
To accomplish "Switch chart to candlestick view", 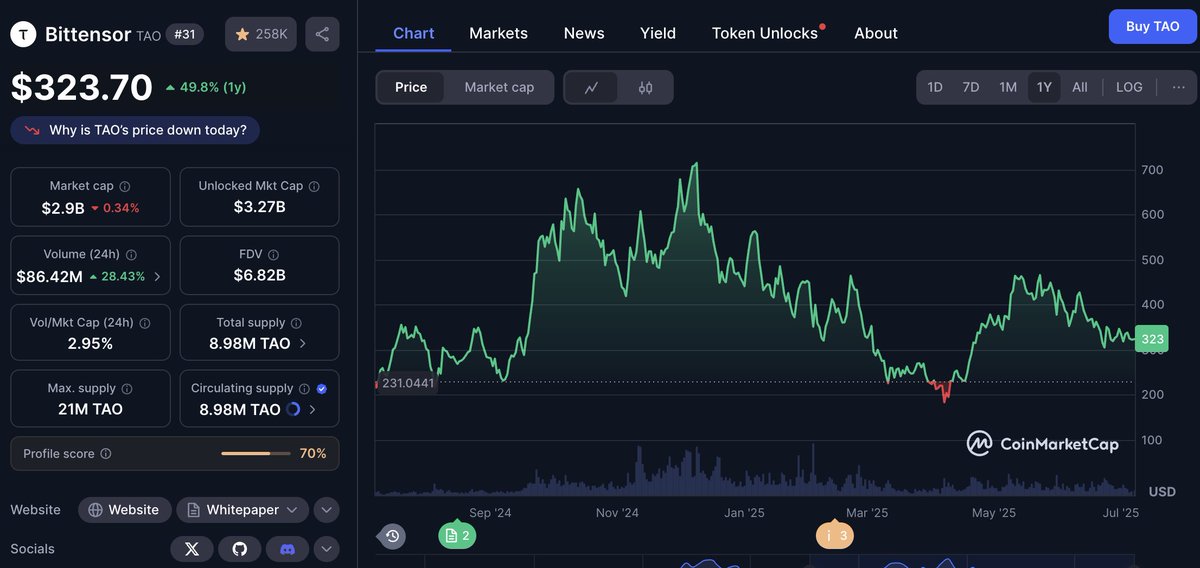I will click(645, 87).
